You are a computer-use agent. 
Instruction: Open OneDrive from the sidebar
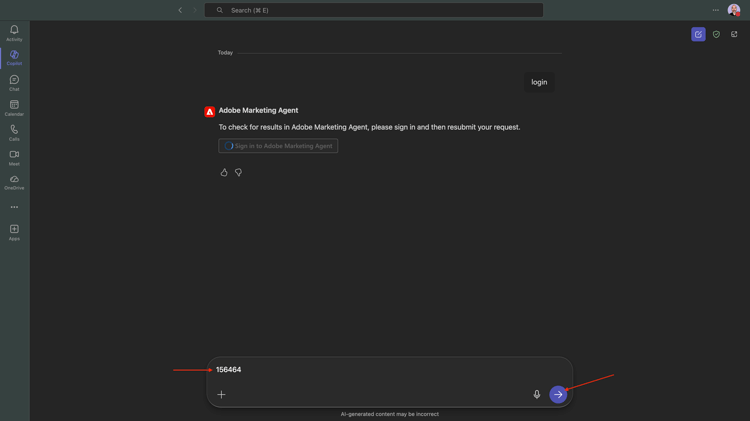(14, 182)
